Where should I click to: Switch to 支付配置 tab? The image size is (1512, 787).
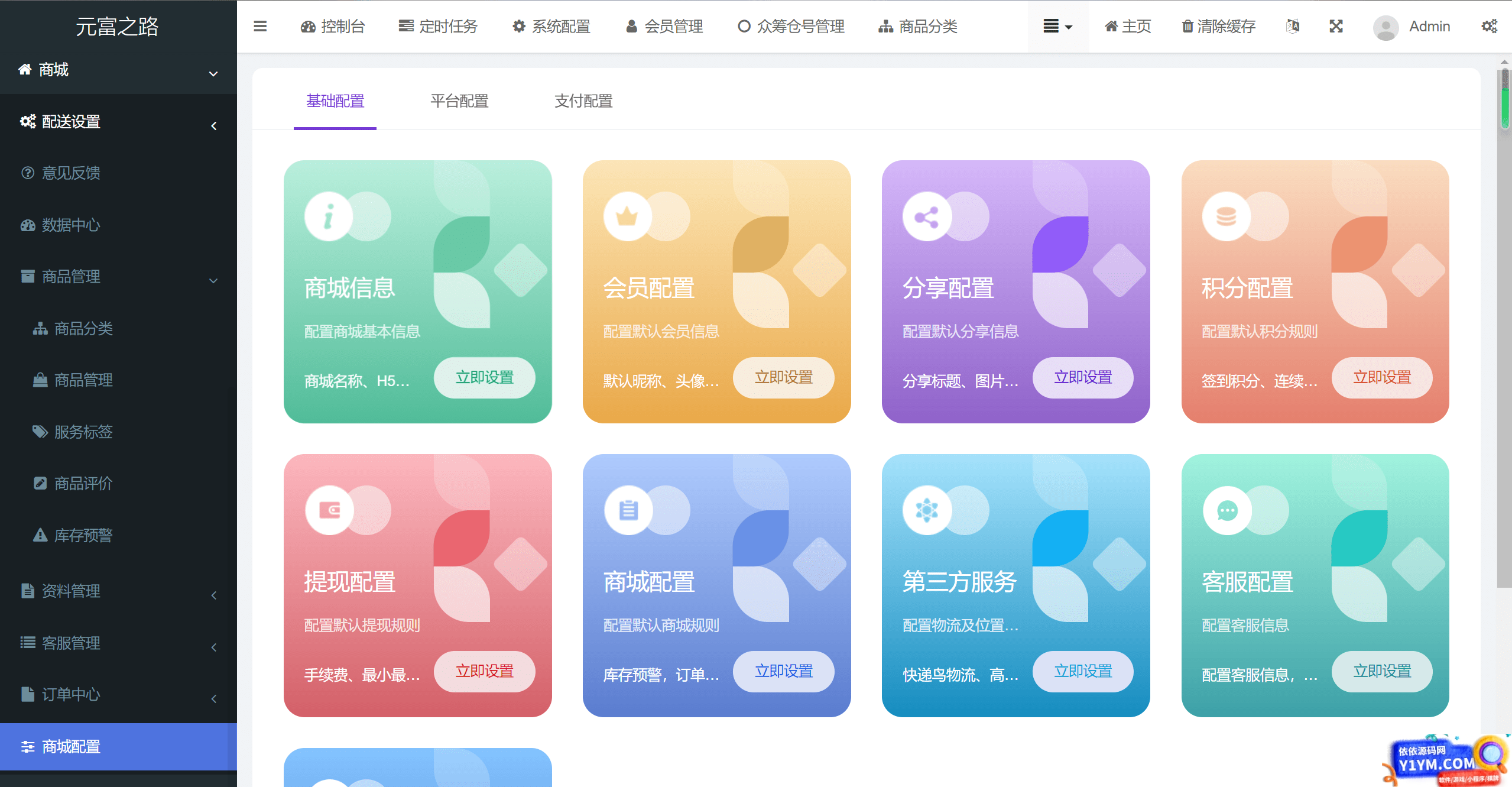coord(583,101)
